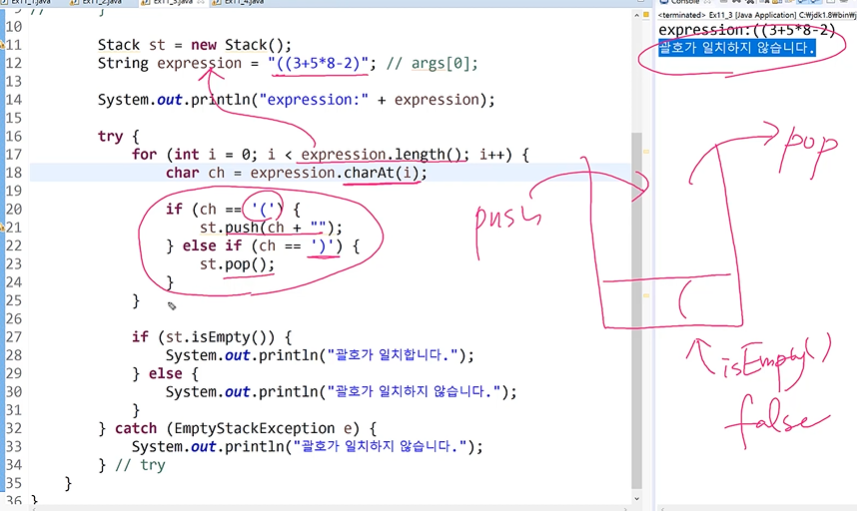857x511 pixels.
Task: Click the yellow warning square atop overview ruler
Action: 646,15
